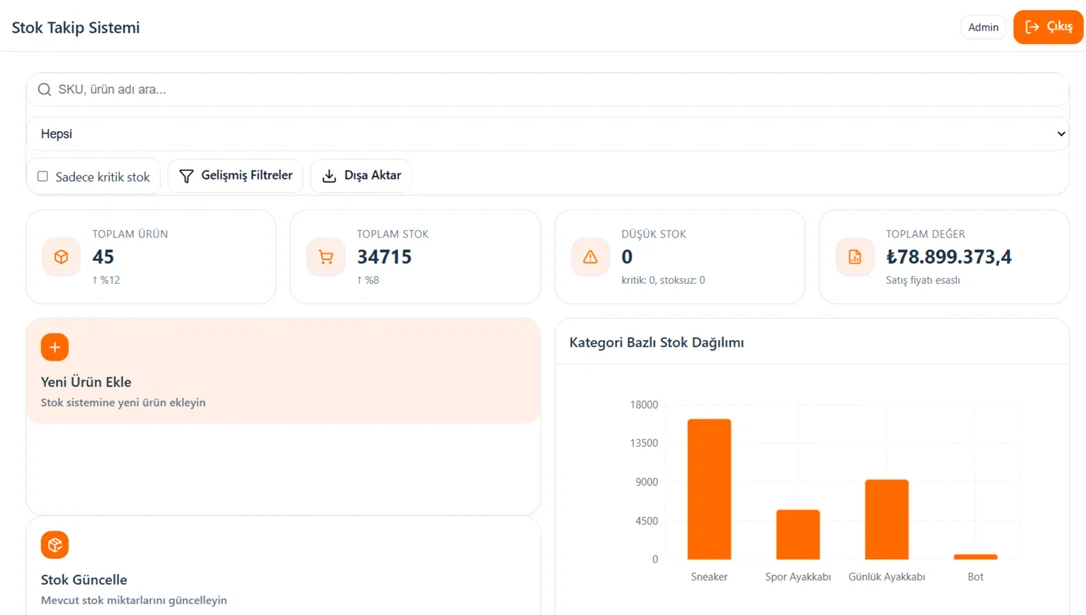
Task: Click the logout arrow icon in Çıkış
Action: coord(1032,27)
